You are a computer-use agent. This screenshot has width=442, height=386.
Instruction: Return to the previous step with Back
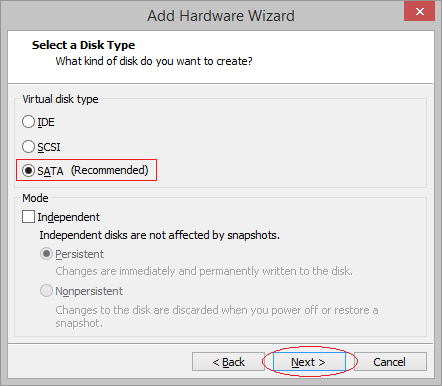pyautogui.click(x=228, y=362)
